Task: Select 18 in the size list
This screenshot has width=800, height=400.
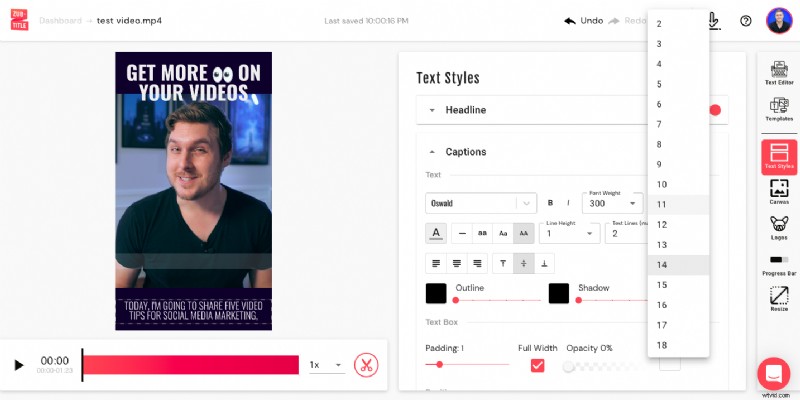Action: coord(678,345)
